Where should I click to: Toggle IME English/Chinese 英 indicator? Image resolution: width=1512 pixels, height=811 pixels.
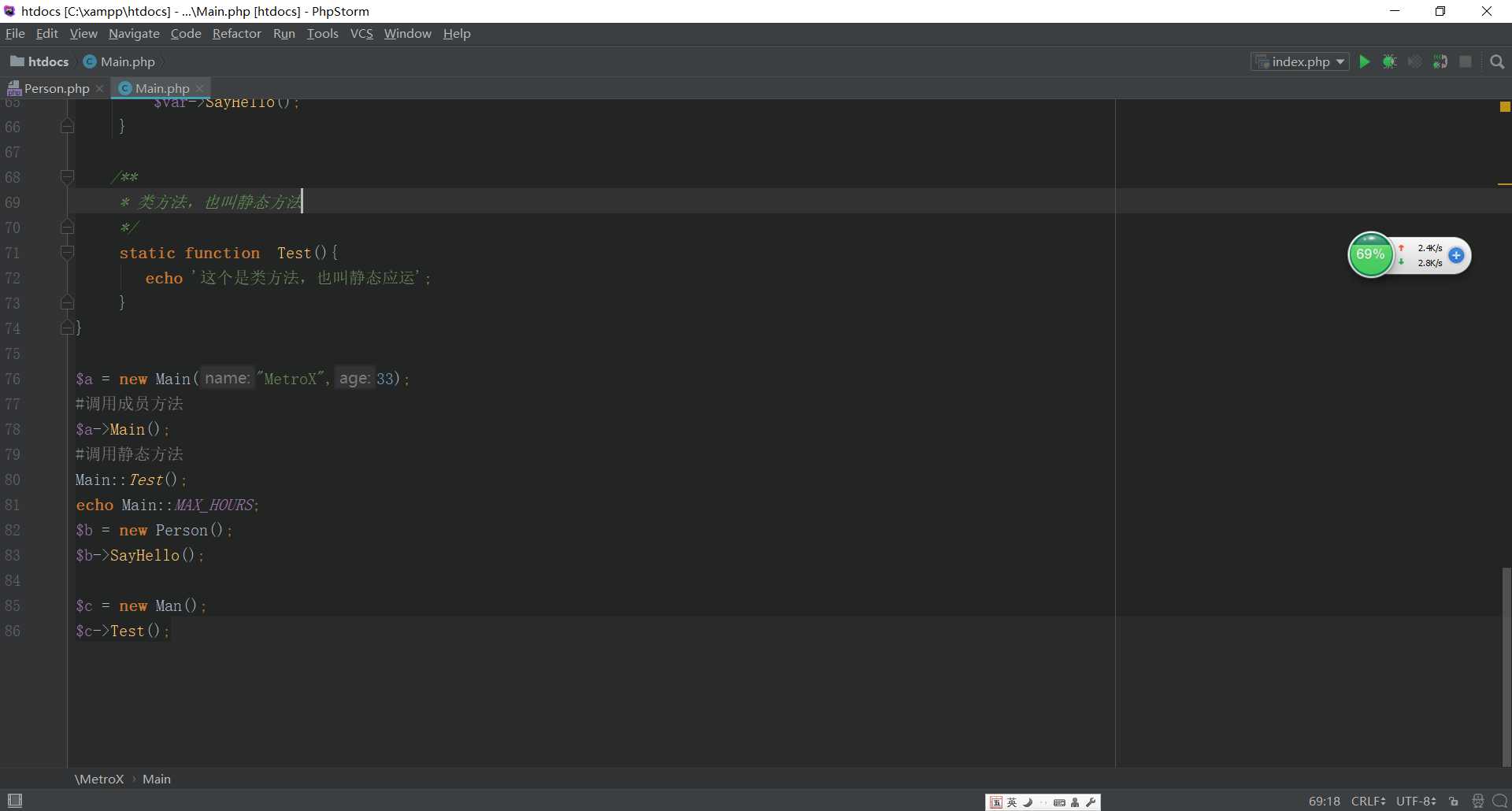pos(1013,802)
